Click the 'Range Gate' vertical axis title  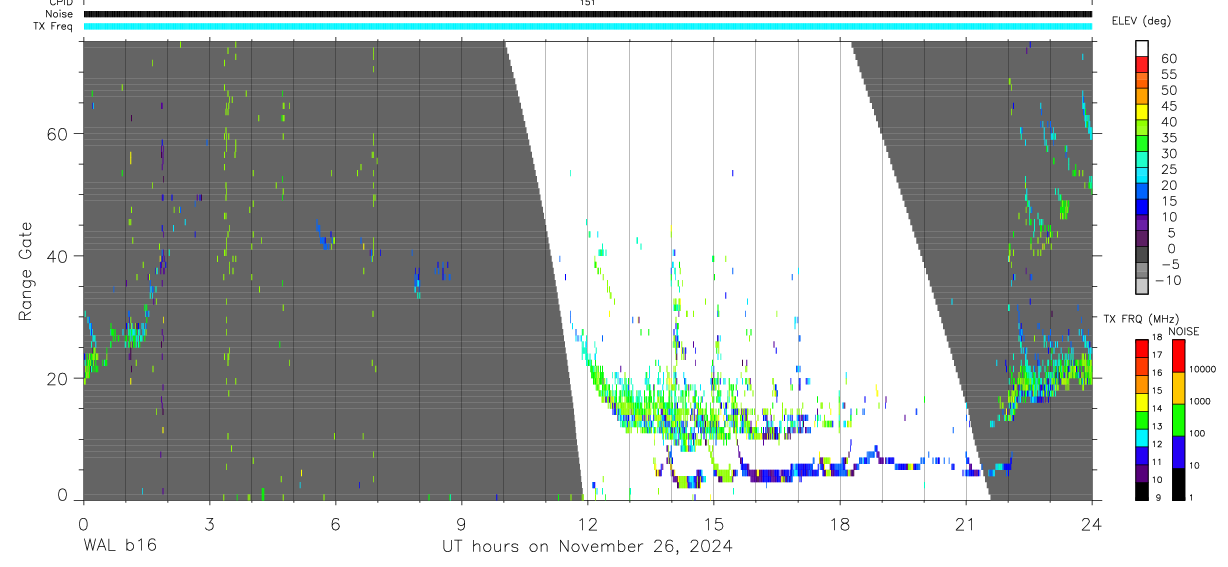click(x=25, y=271)
